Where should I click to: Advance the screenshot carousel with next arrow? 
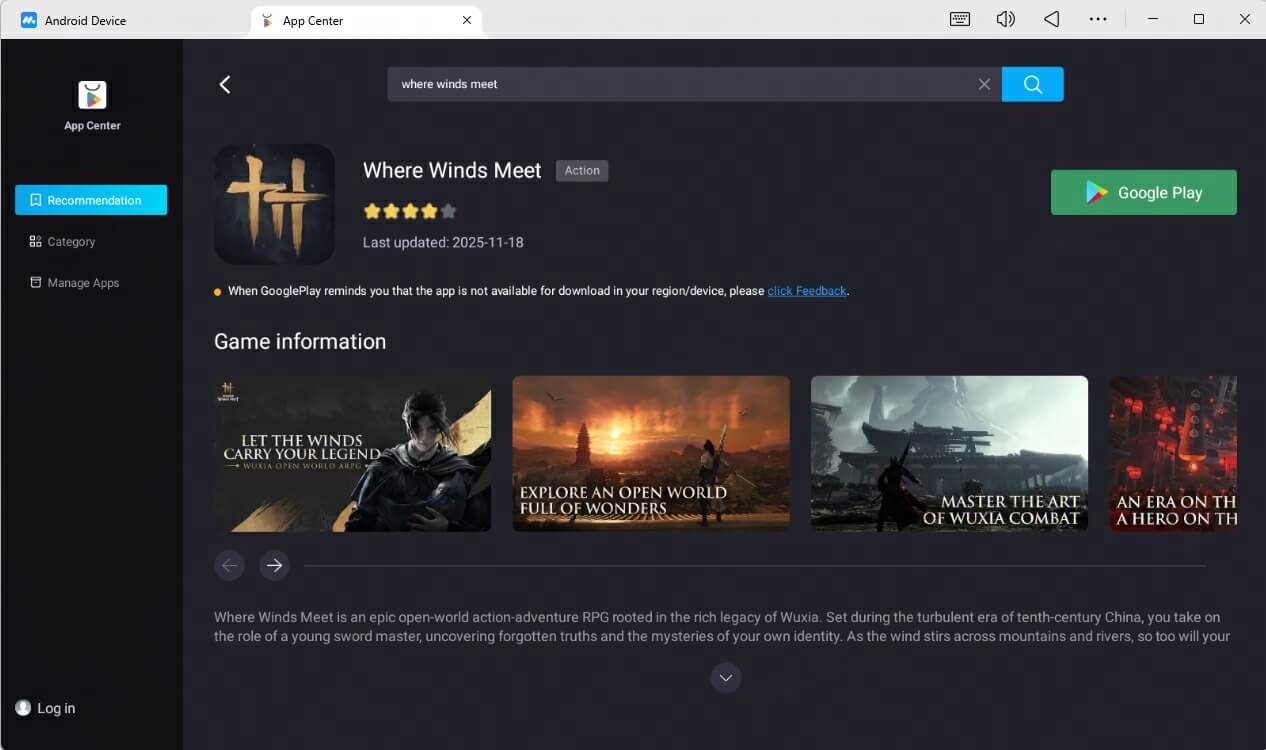274,565
